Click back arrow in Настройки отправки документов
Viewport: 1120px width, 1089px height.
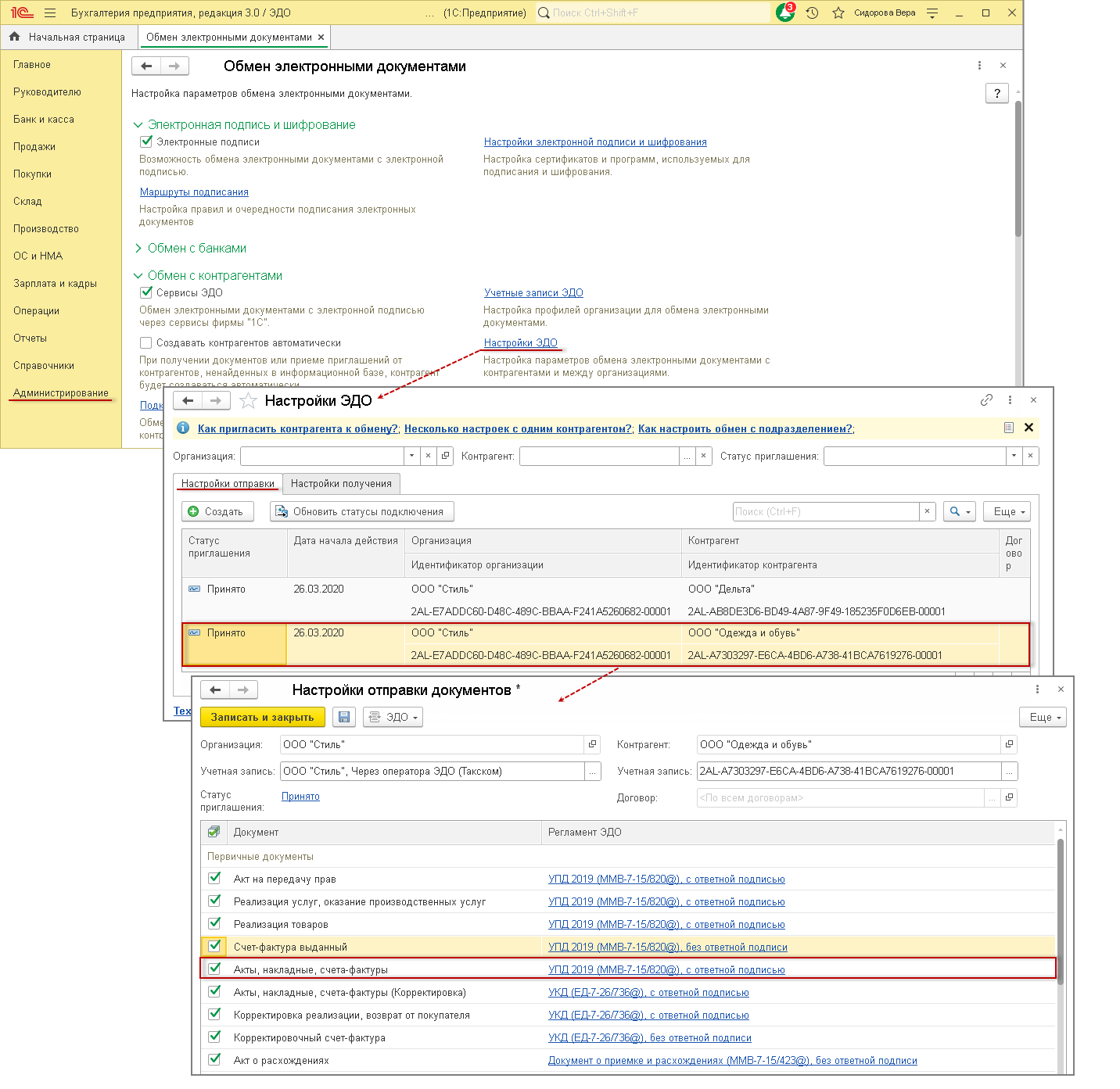pos(215,690)
